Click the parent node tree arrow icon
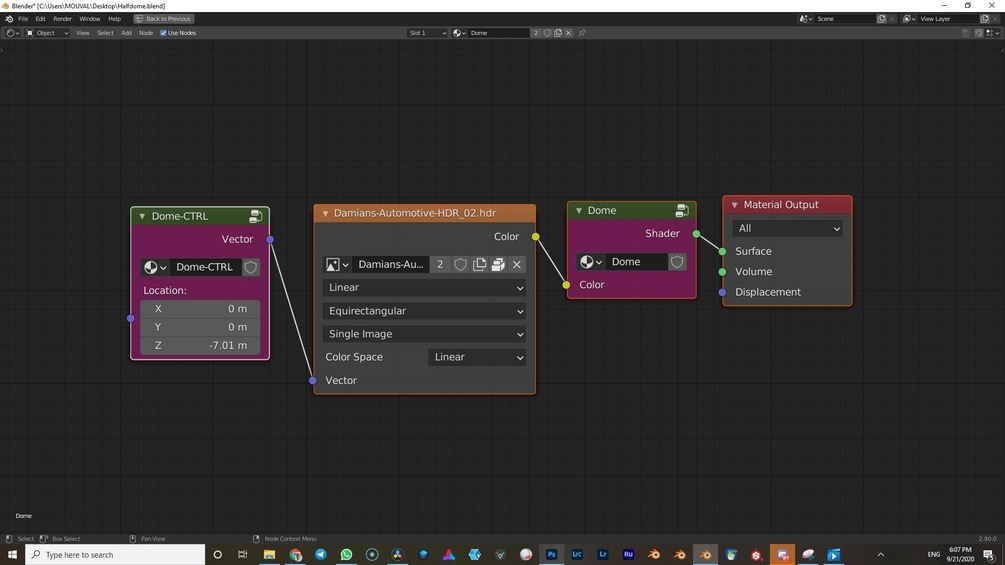1005x565 pixels. pos(965,33)
